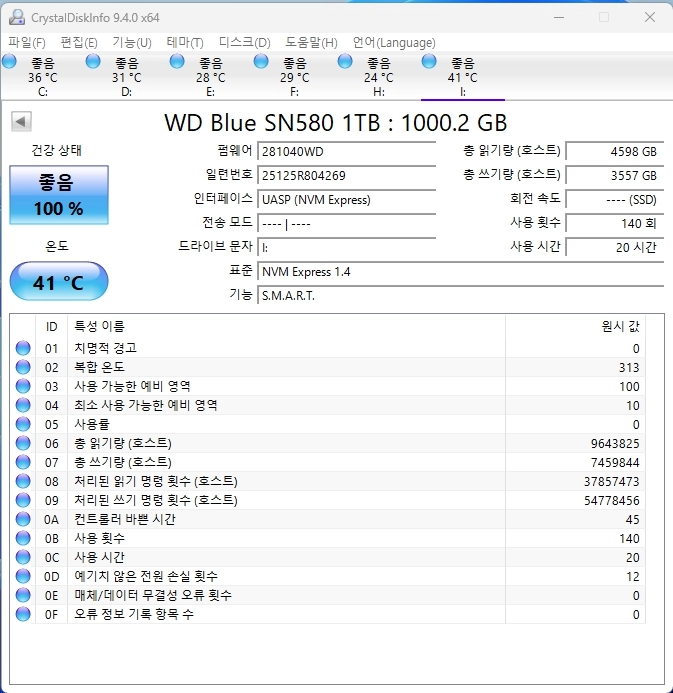This screenshot has height=693, width=673.
Task: Select the status orb for drive I:
Action: (429, 61)
